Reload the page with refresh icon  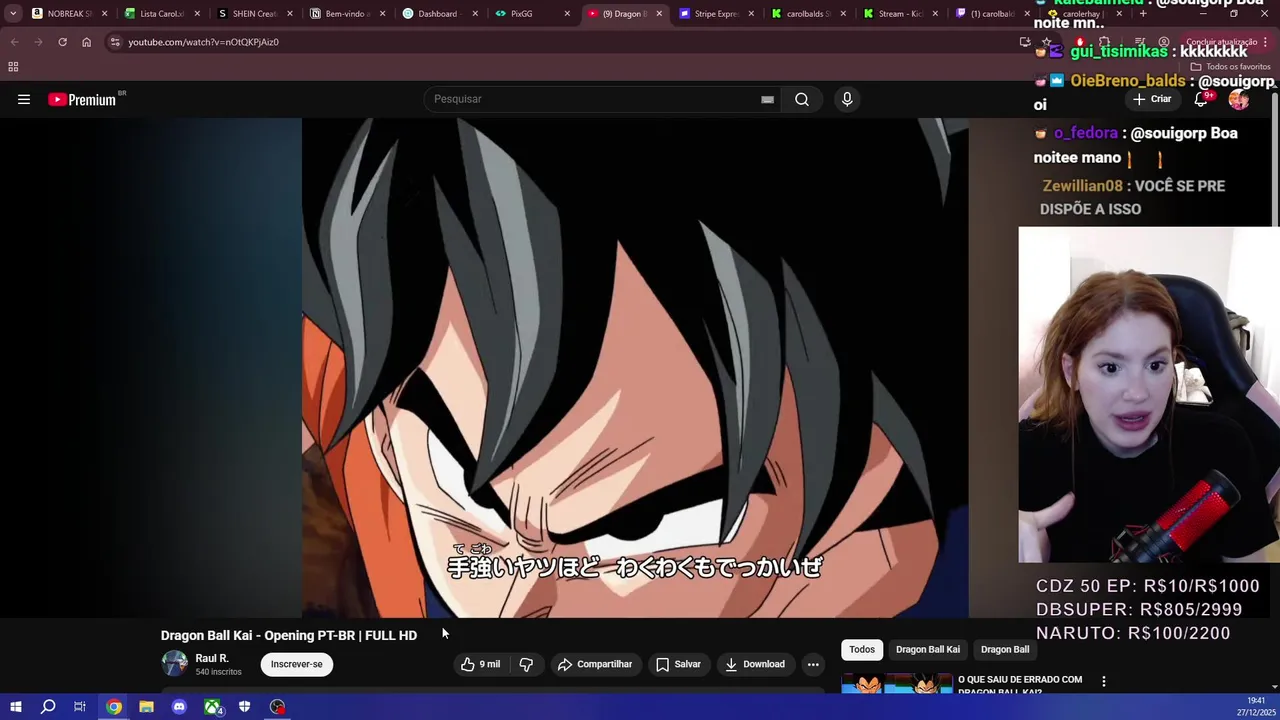coord(62,42)
